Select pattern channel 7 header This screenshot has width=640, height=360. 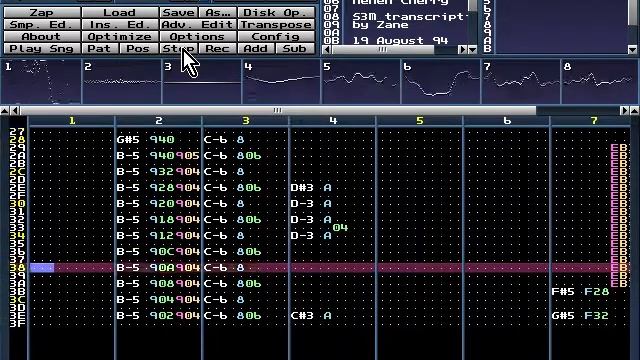click(594, 120)
